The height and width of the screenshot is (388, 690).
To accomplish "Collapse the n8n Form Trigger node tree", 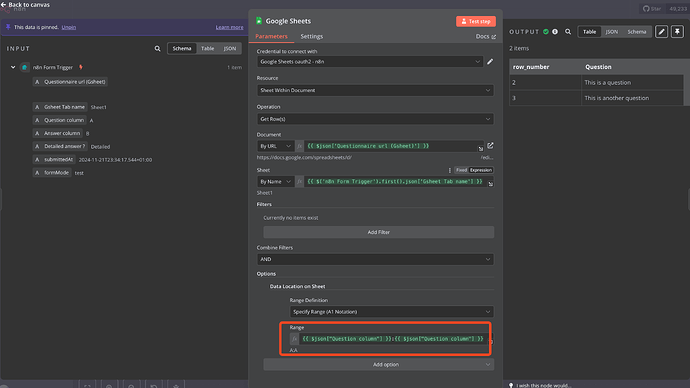I will coord(13,67).
